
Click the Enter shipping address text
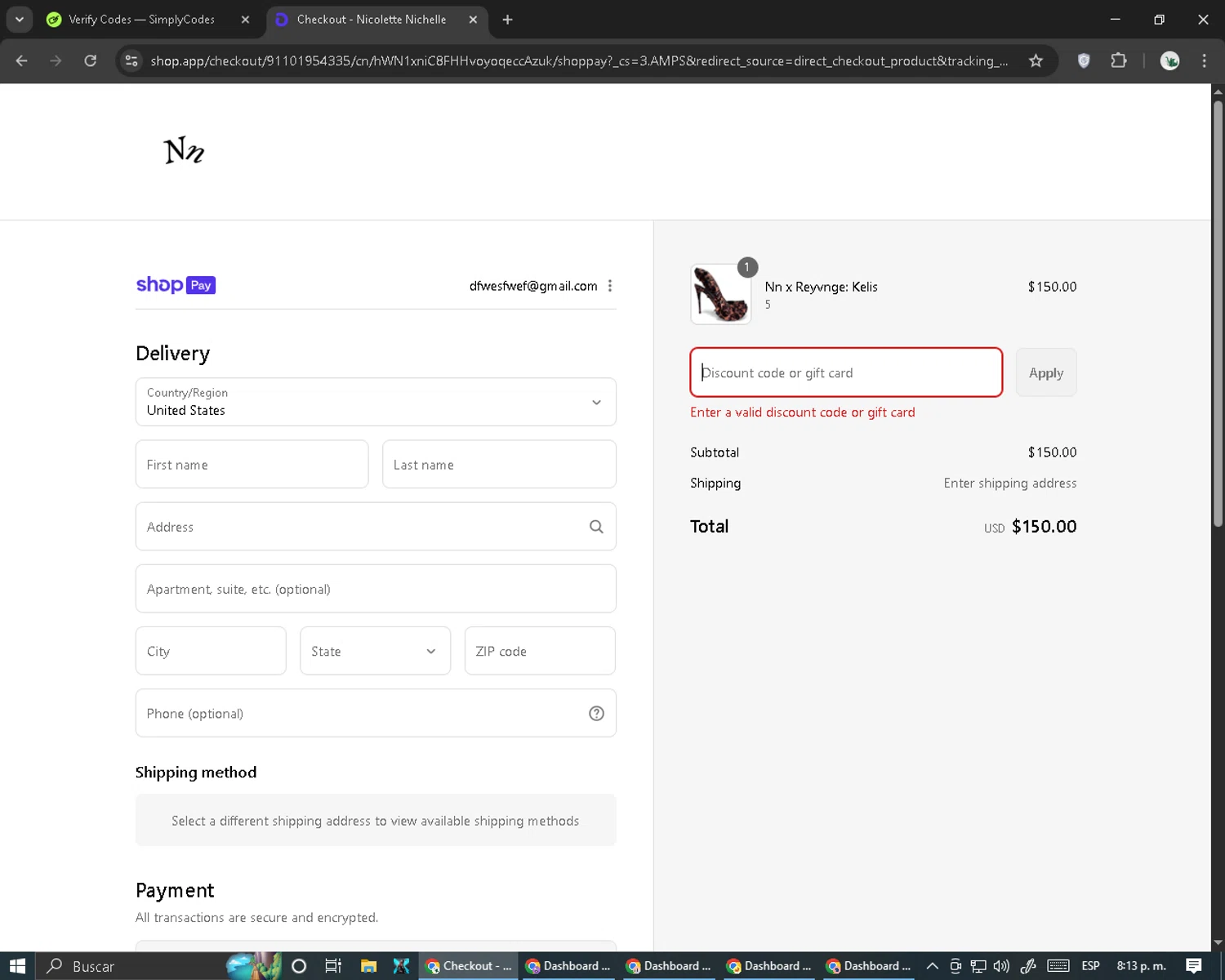[1010, 483]
